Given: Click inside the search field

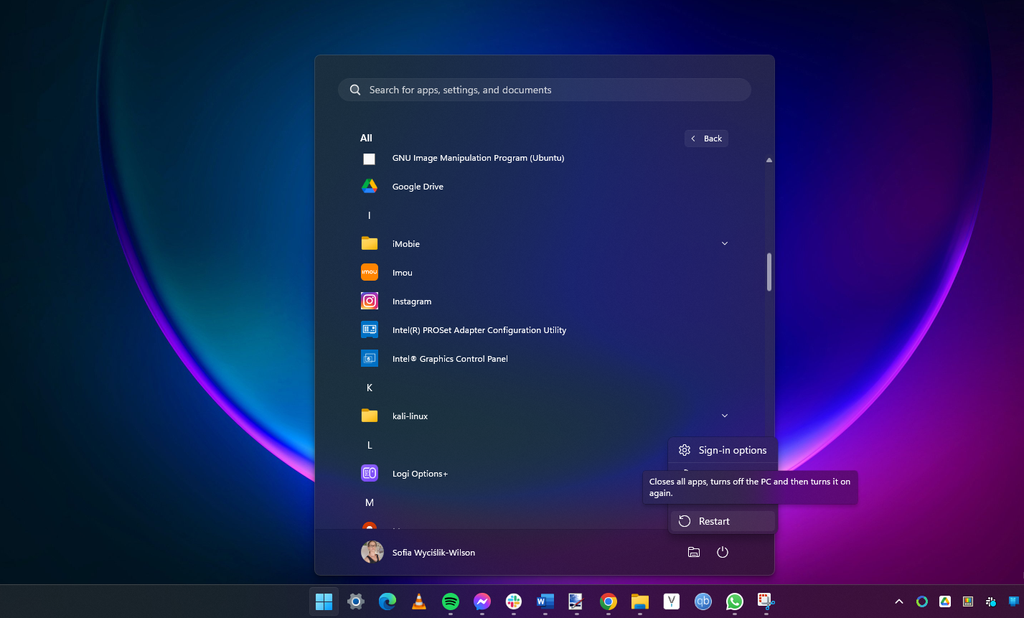Looking at the screenshot, I should click(544, 89).
